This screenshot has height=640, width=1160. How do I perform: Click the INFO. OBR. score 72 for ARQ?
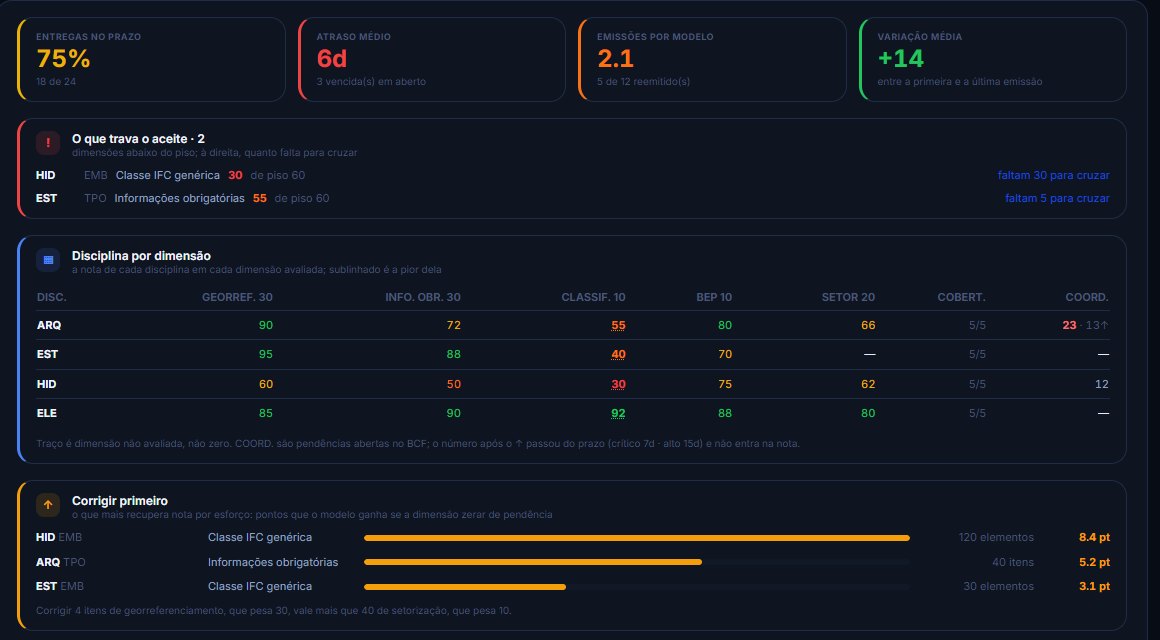tap(453, 326)
